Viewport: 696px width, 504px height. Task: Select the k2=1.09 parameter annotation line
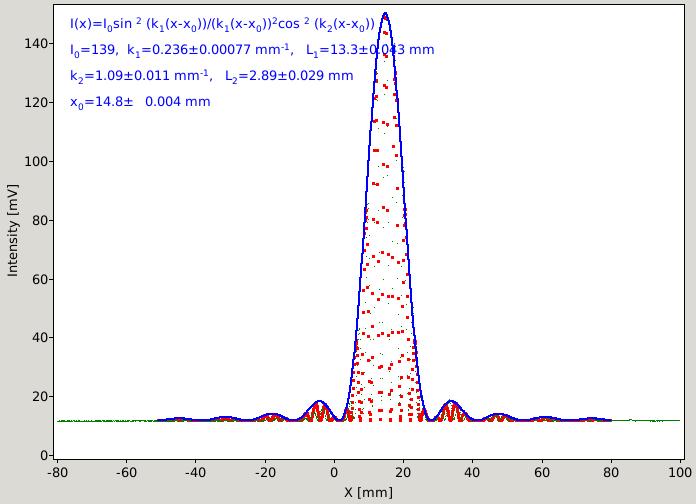(x=212, y=76)
